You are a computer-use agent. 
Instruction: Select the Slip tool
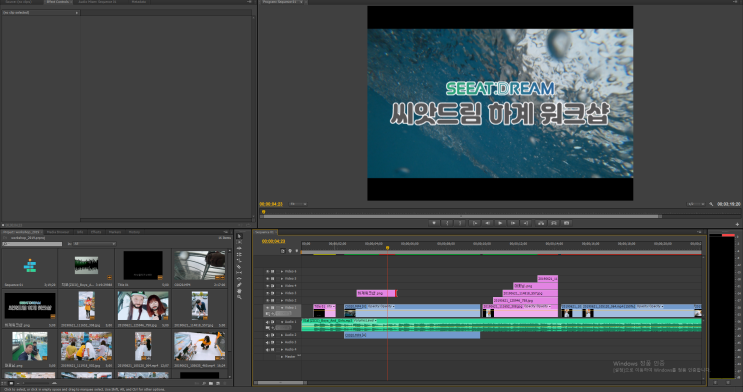(x=239, y=273)
